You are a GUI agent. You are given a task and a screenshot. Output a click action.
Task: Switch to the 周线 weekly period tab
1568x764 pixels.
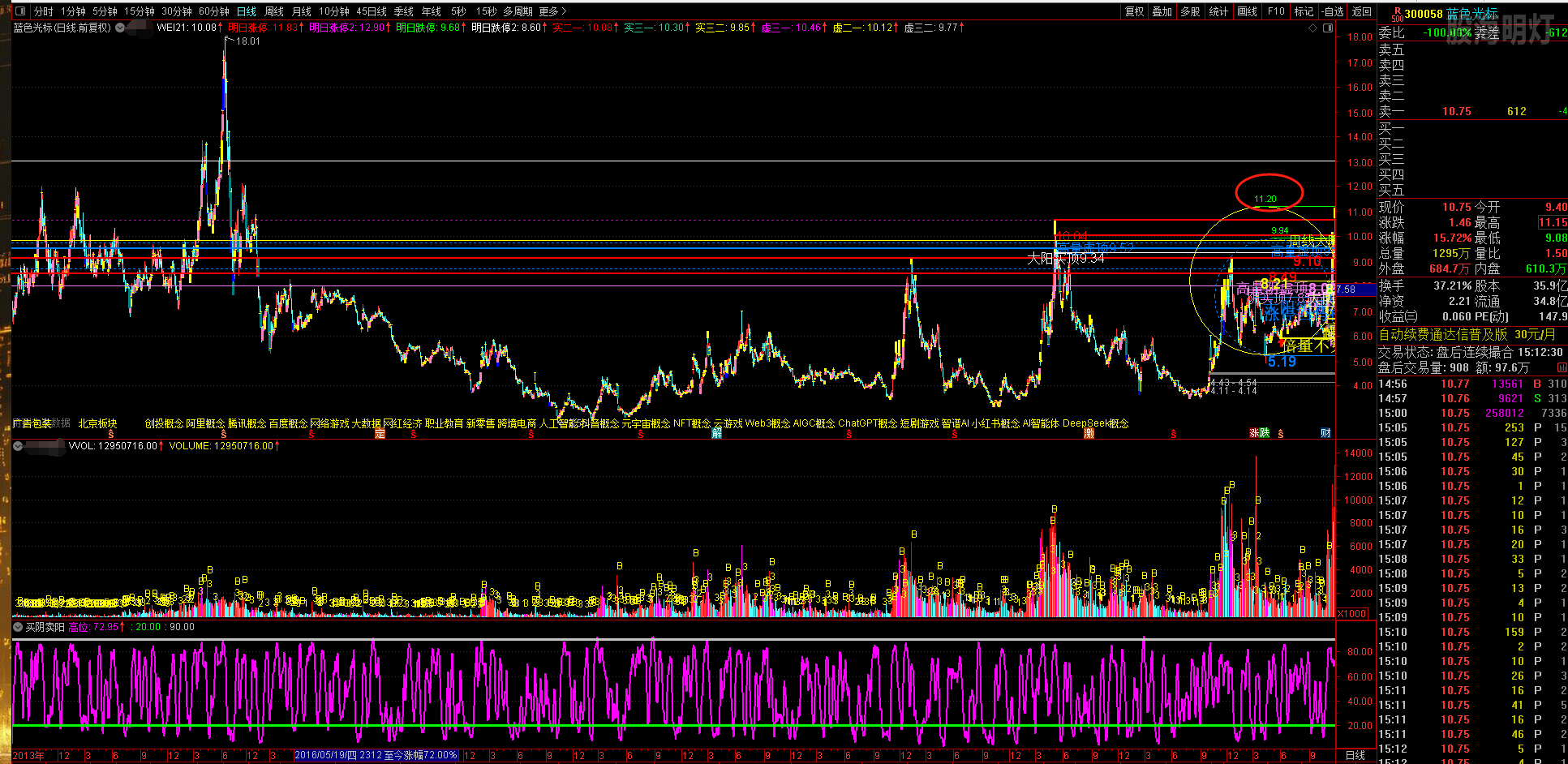point(274,11)
